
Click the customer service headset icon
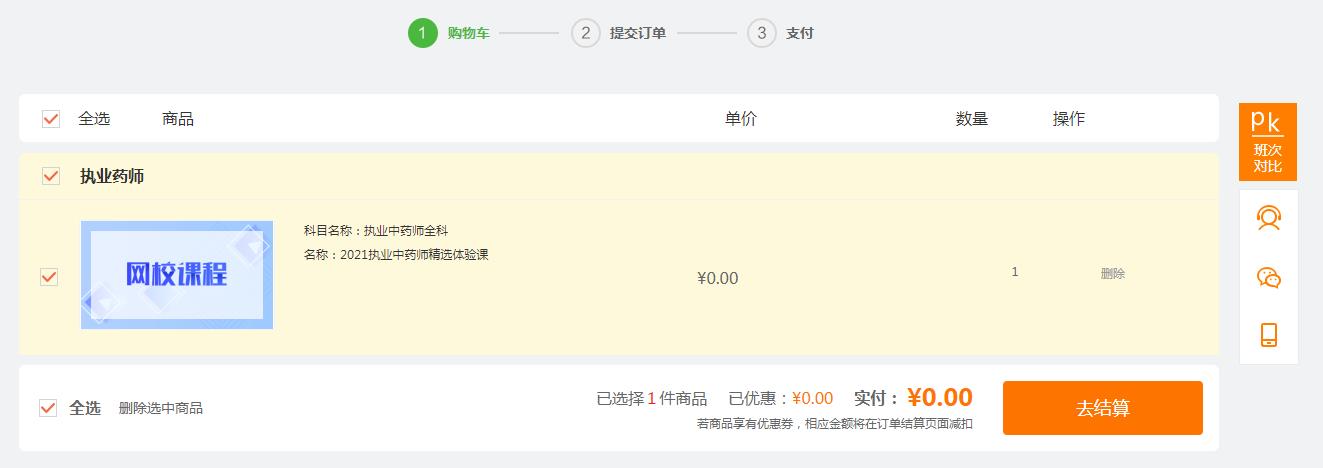[x=1268, y=218]
